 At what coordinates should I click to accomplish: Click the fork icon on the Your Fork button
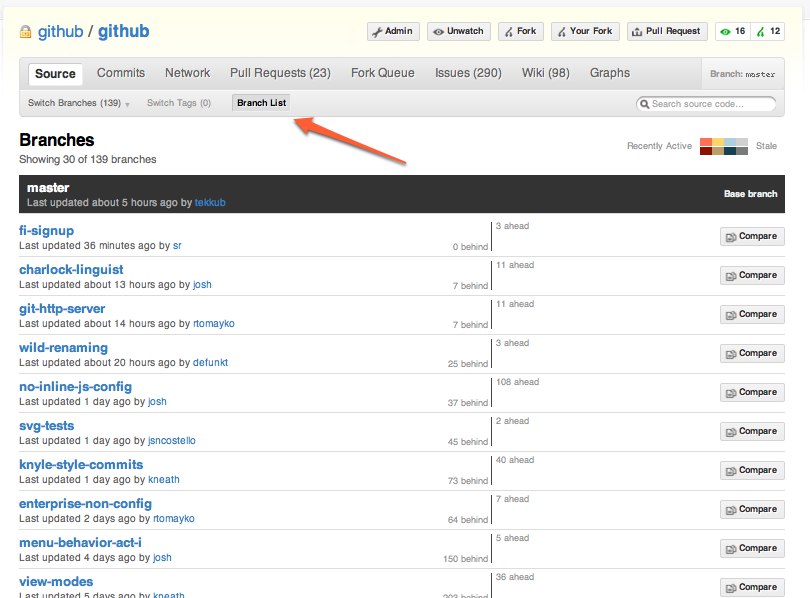click(x=562, y=32)
